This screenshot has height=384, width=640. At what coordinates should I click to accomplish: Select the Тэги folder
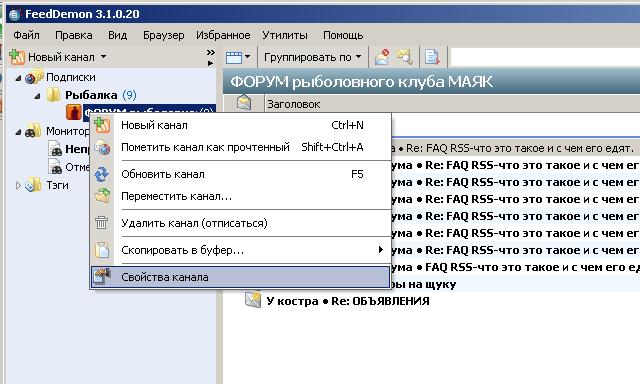pyautogui.click(x=57, y=185)
